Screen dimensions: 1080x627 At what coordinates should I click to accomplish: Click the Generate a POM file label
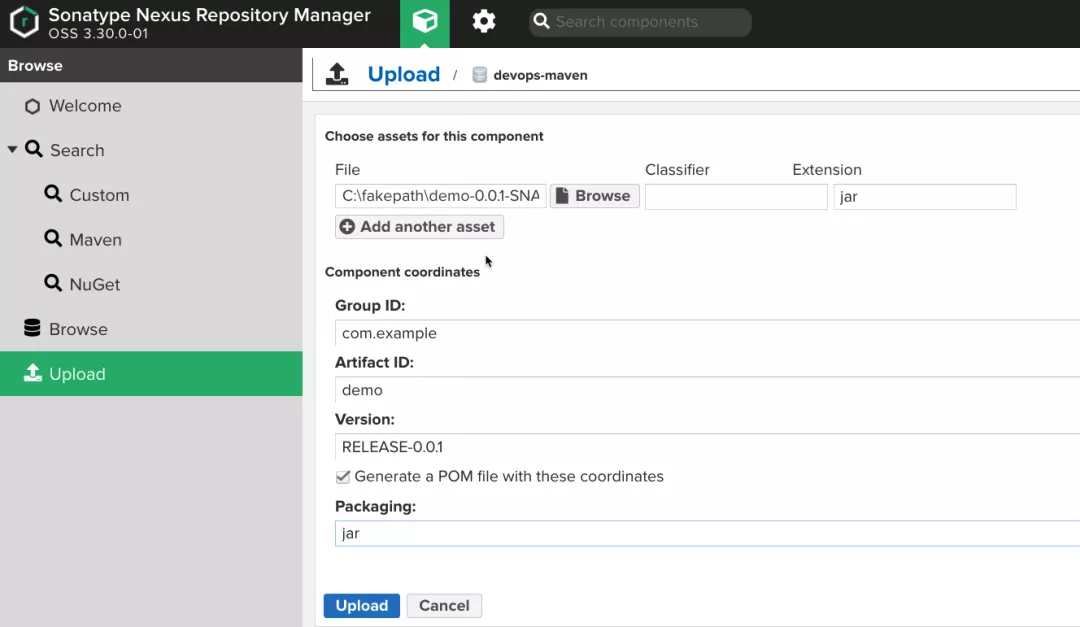(x=509, y=477)
